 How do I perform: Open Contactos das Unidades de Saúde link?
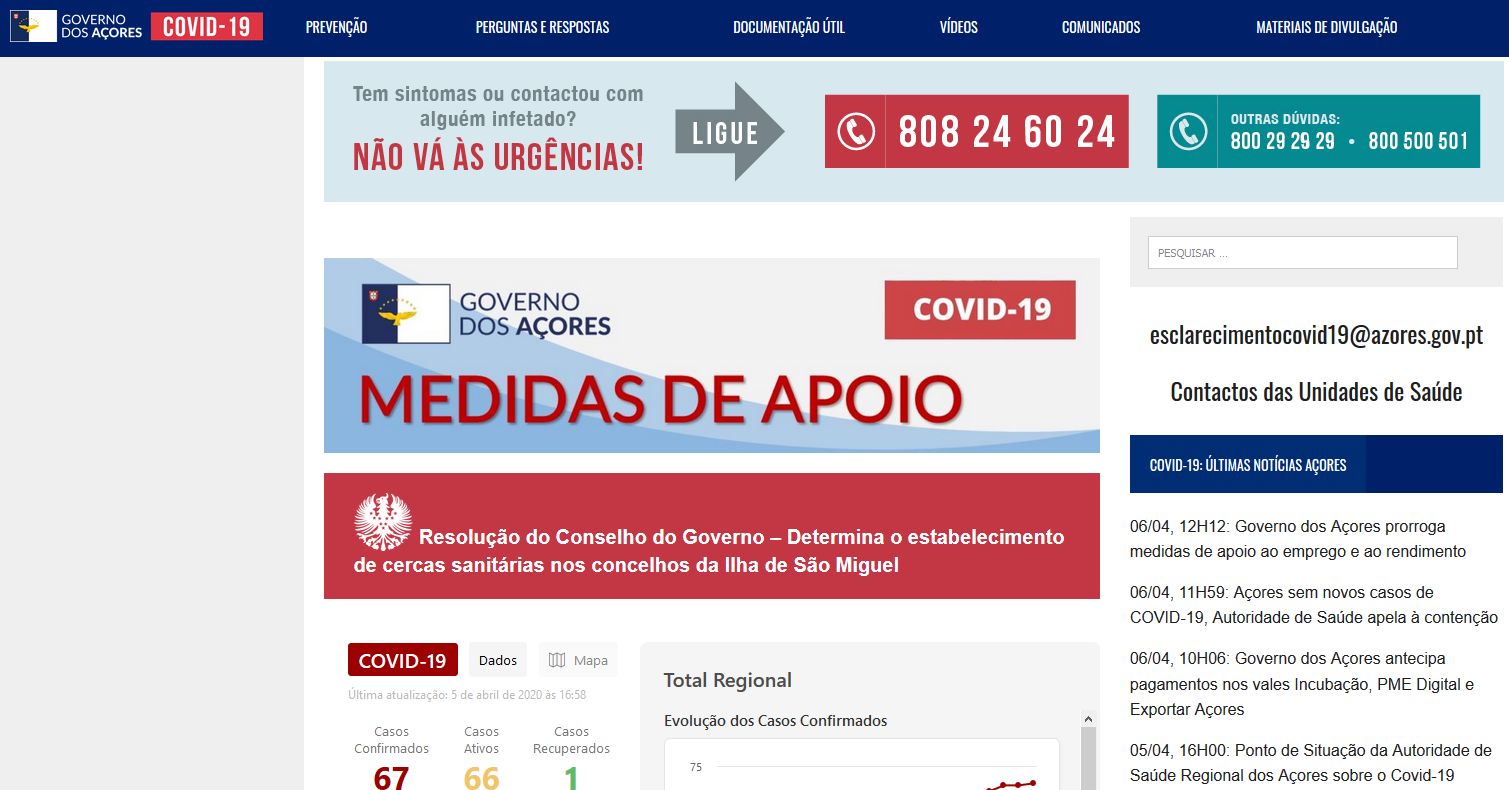1316,391
